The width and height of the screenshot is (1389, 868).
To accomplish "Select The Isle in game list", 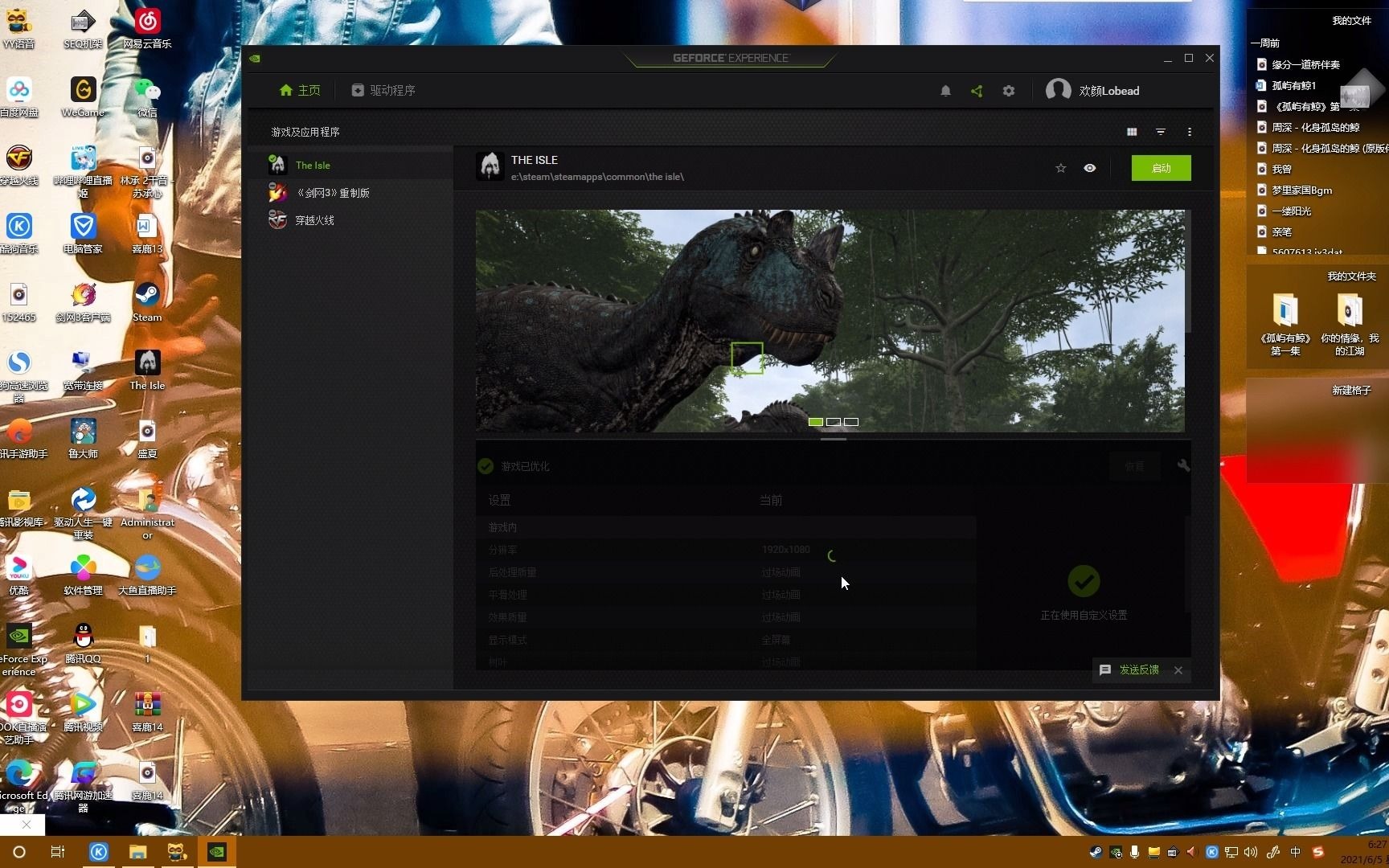I will (350, 165).
